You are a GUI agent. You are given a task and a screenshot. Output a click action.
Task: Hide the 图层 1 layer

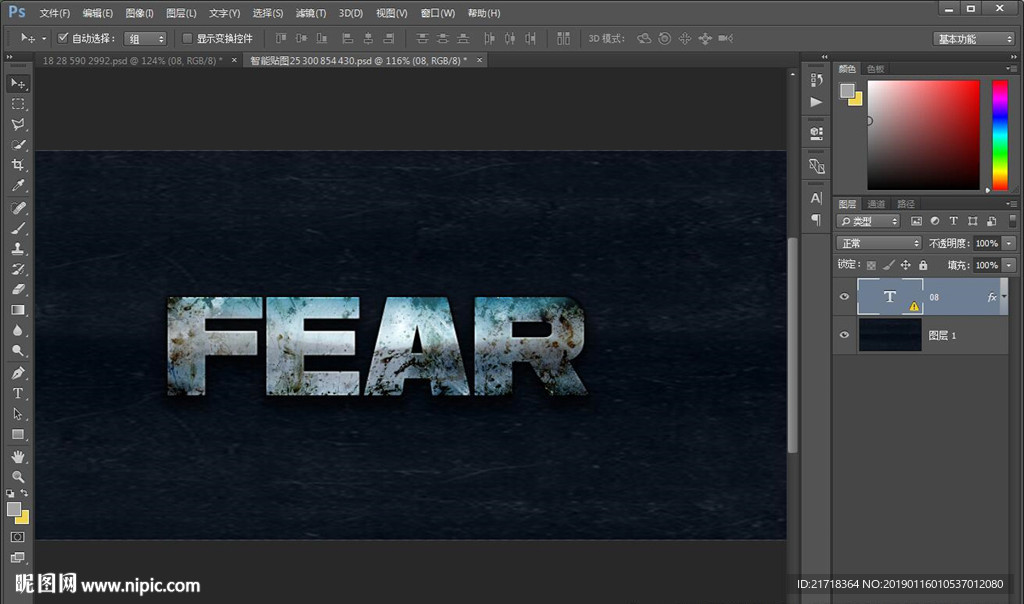click(x=845, y=336)
